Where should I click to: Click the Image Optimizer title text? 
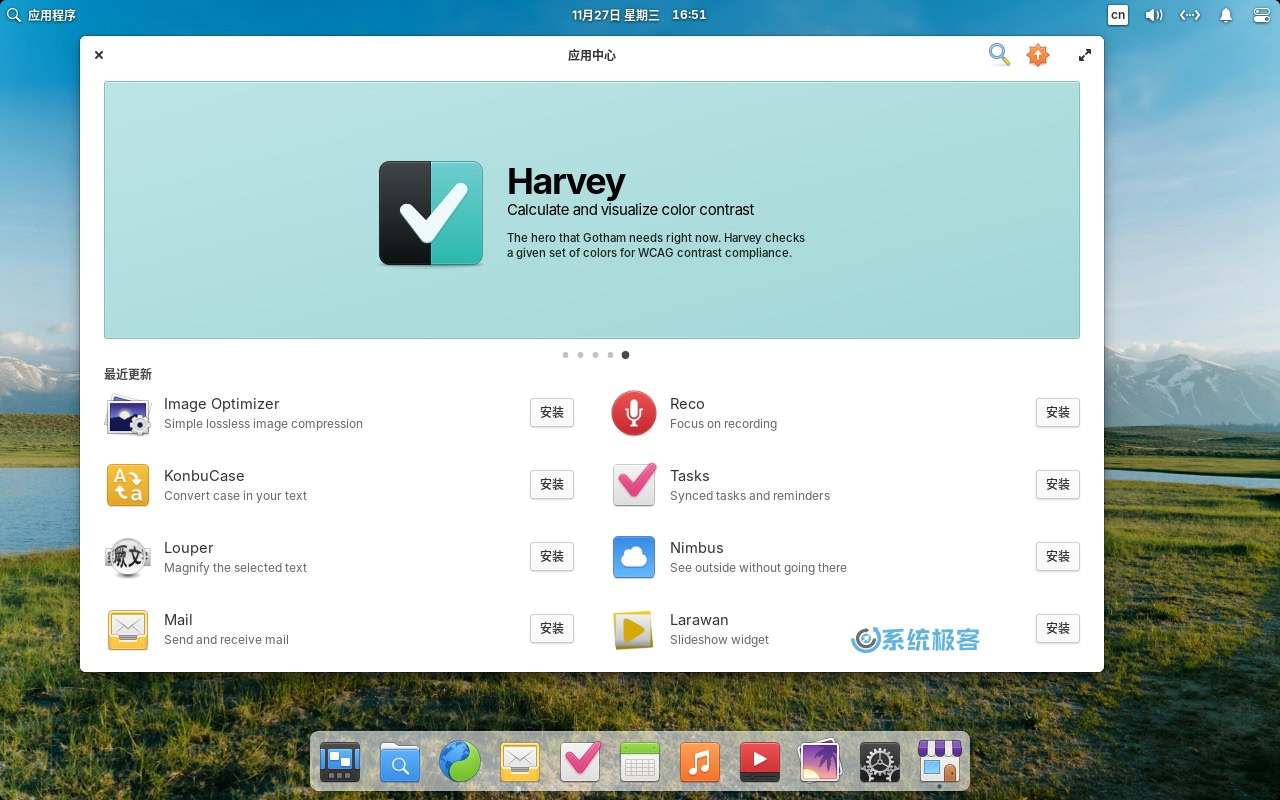tap(221, 404)
